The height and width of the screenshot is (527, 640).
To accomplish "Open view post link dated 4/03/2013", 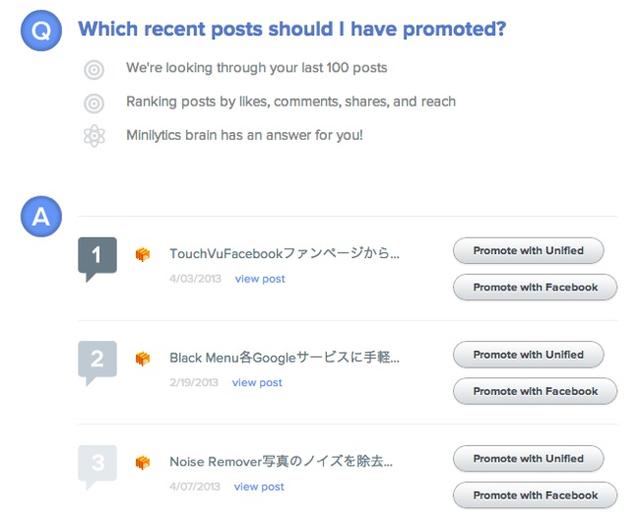I will pos(260,279).
